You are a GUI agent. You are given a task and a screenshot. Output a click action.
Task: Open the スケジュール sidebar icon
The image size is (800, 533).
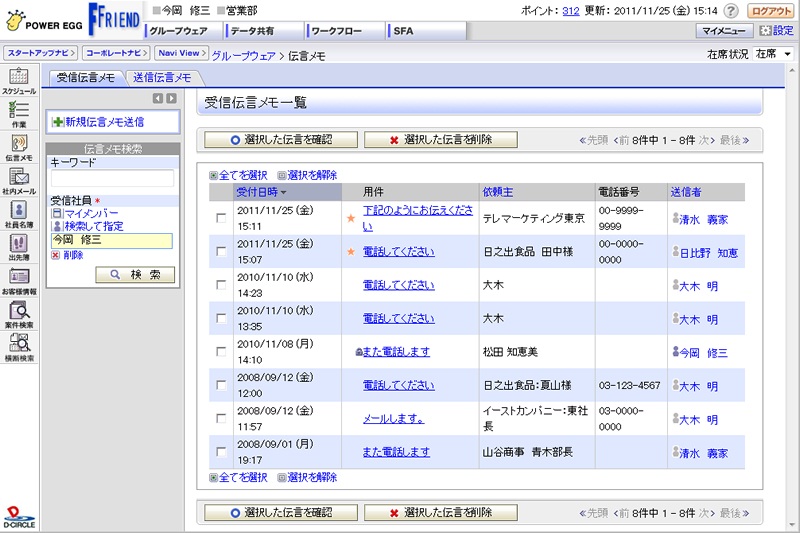coord(19,81)
